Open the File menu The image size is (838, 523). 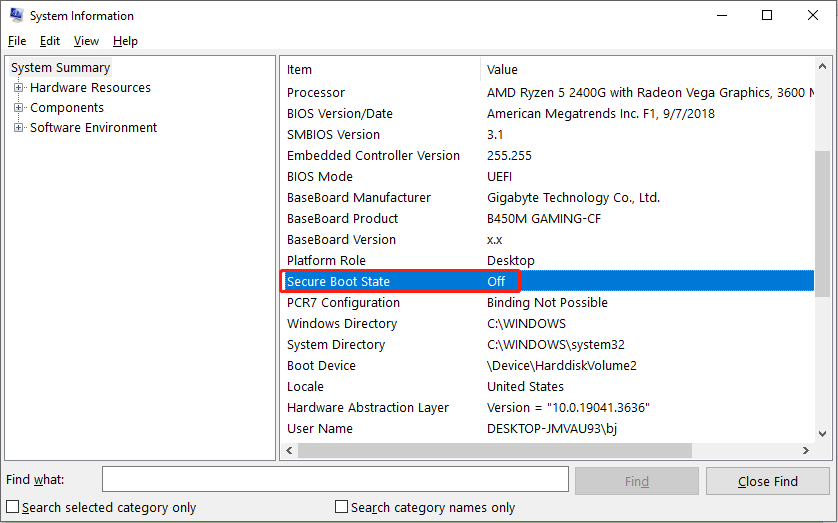pos(17,41)
